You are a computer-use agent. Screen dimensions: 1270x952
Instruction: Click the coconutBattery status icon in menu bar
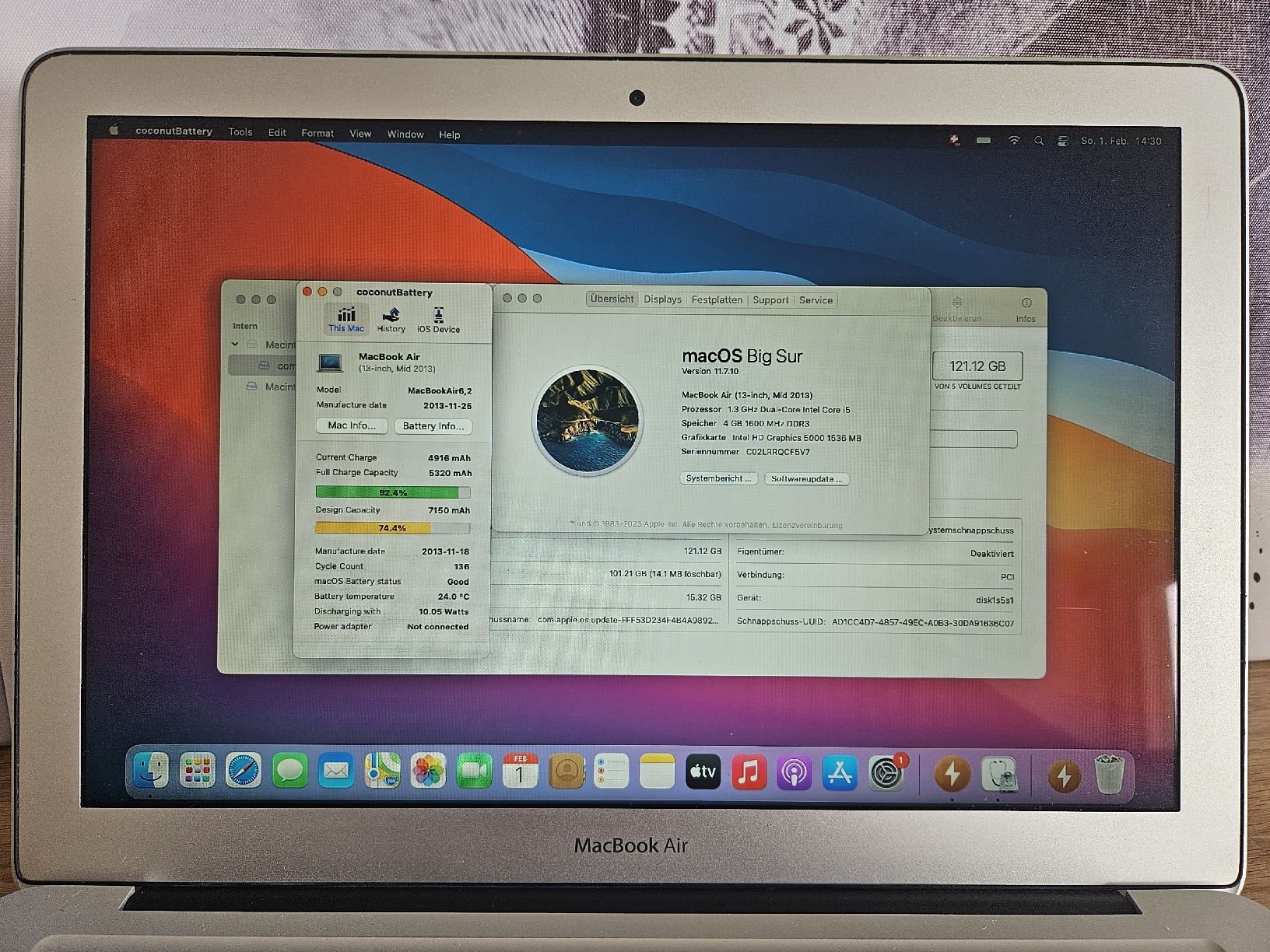pos(955,141)
